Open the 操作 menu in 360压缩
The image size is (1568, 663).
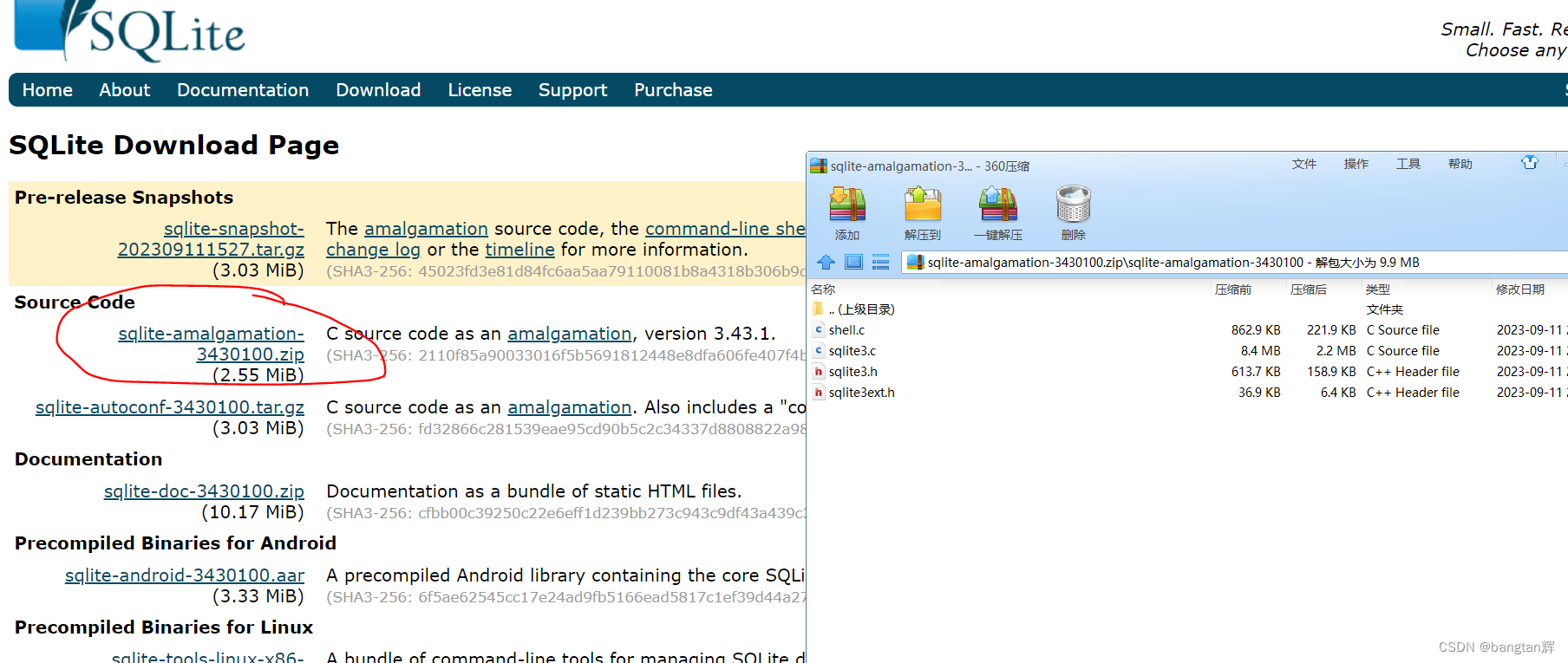1356,164
